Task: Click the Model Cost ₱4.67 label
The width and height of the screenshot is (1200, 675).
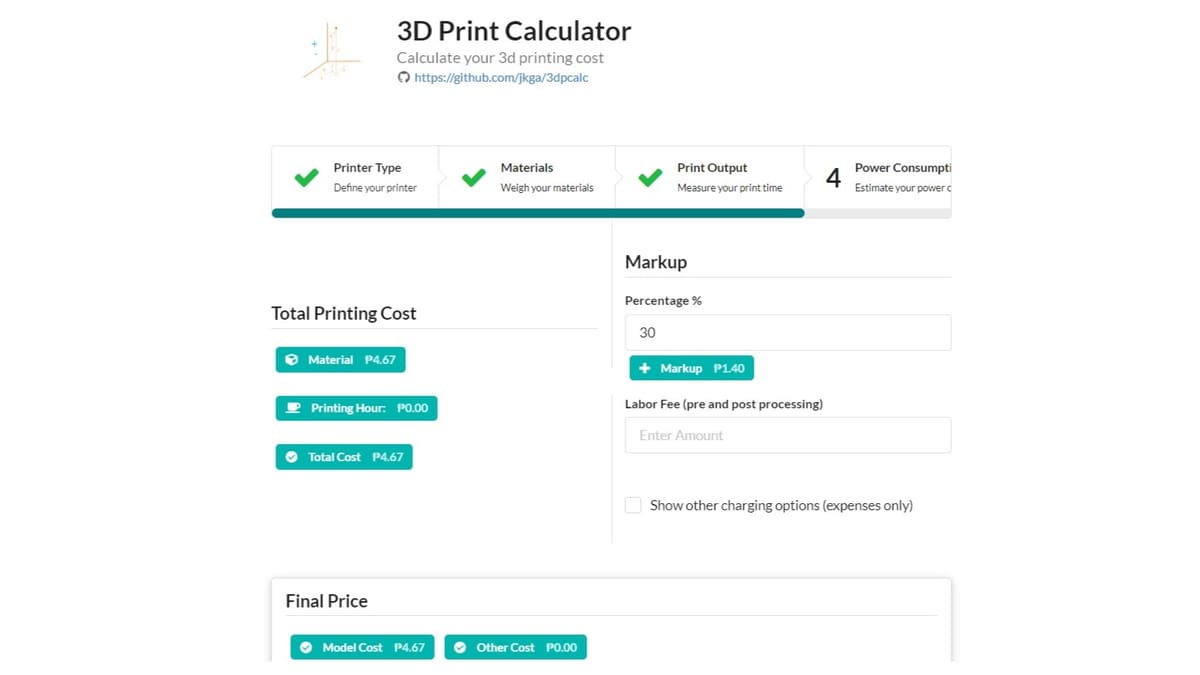Action: tap(364, 647)
